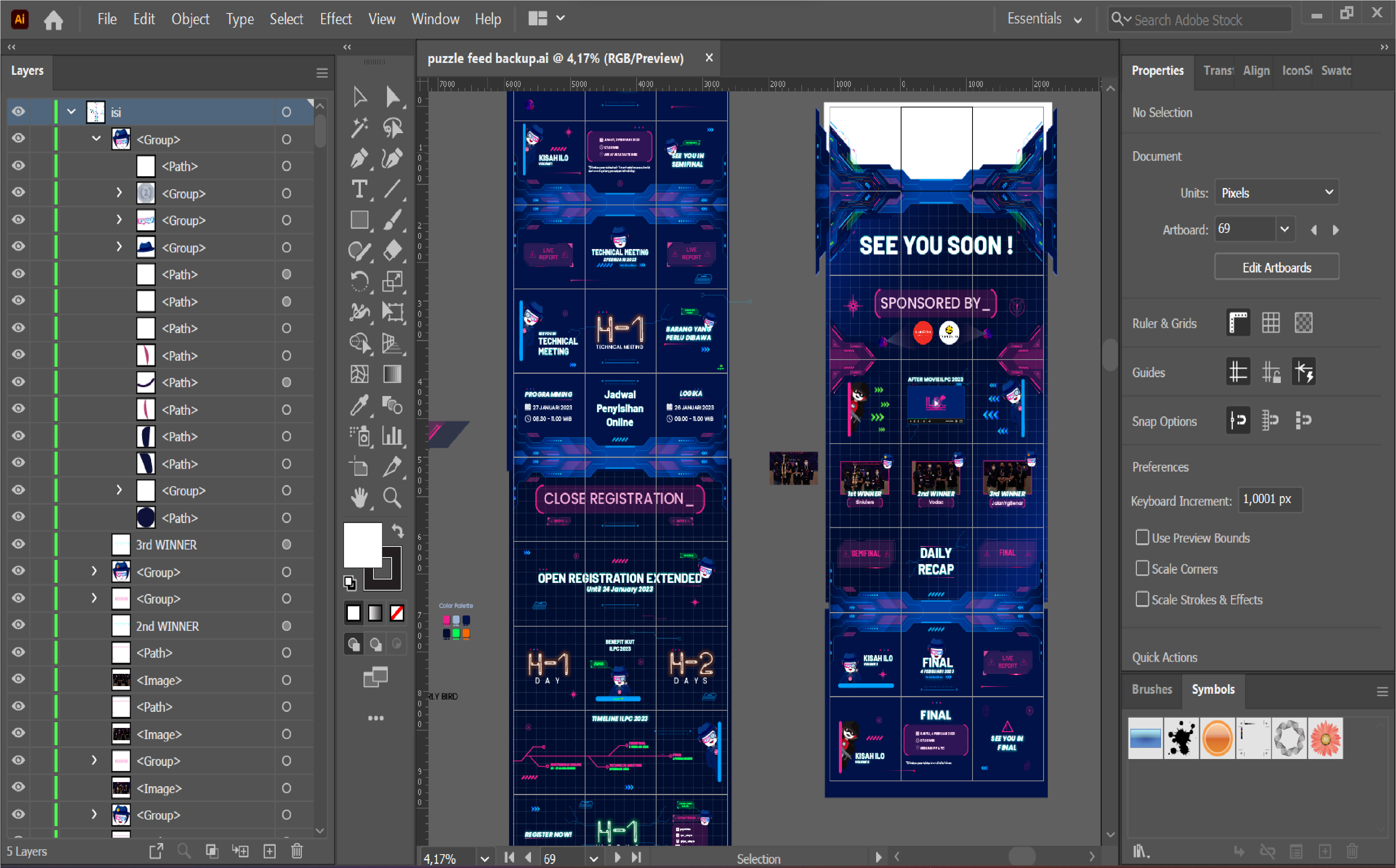The height and width of the screenshot is (868, 1396).
Task: Select the Direct Selection tool
Action: tap(393, 97)
